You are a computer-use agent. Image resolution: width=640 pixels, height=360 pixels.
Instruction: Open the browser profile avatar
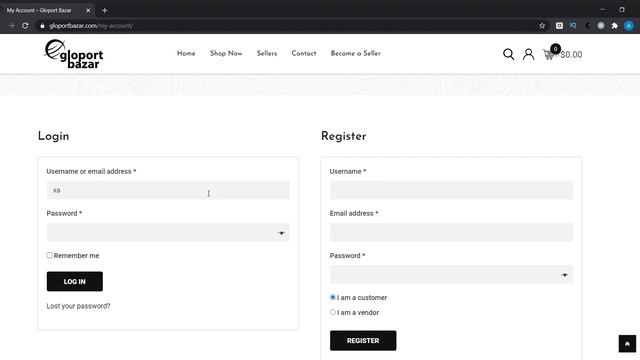tap(629, 26)
